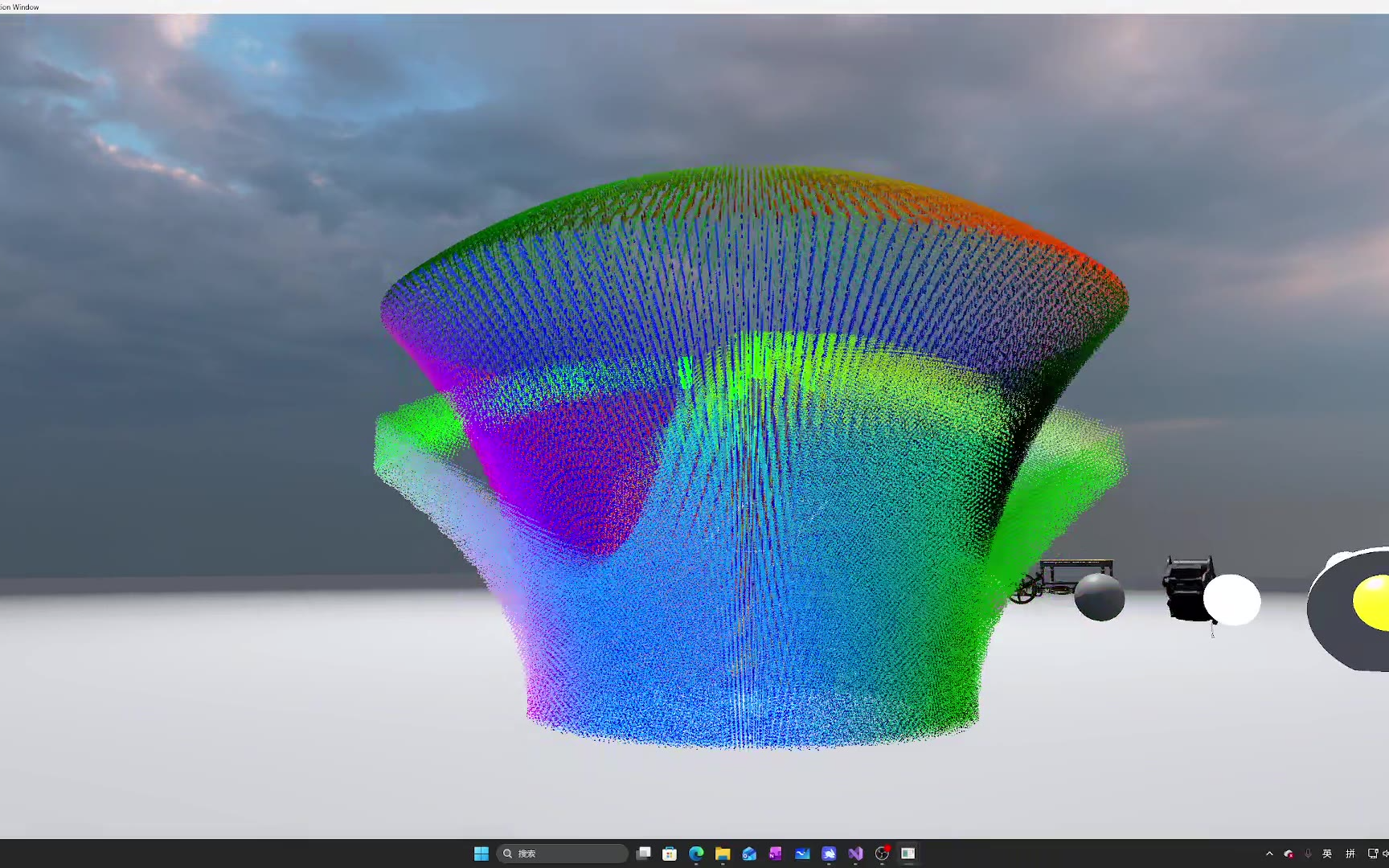Open the blue wave app in taskbar

click(x=802, y=854)
